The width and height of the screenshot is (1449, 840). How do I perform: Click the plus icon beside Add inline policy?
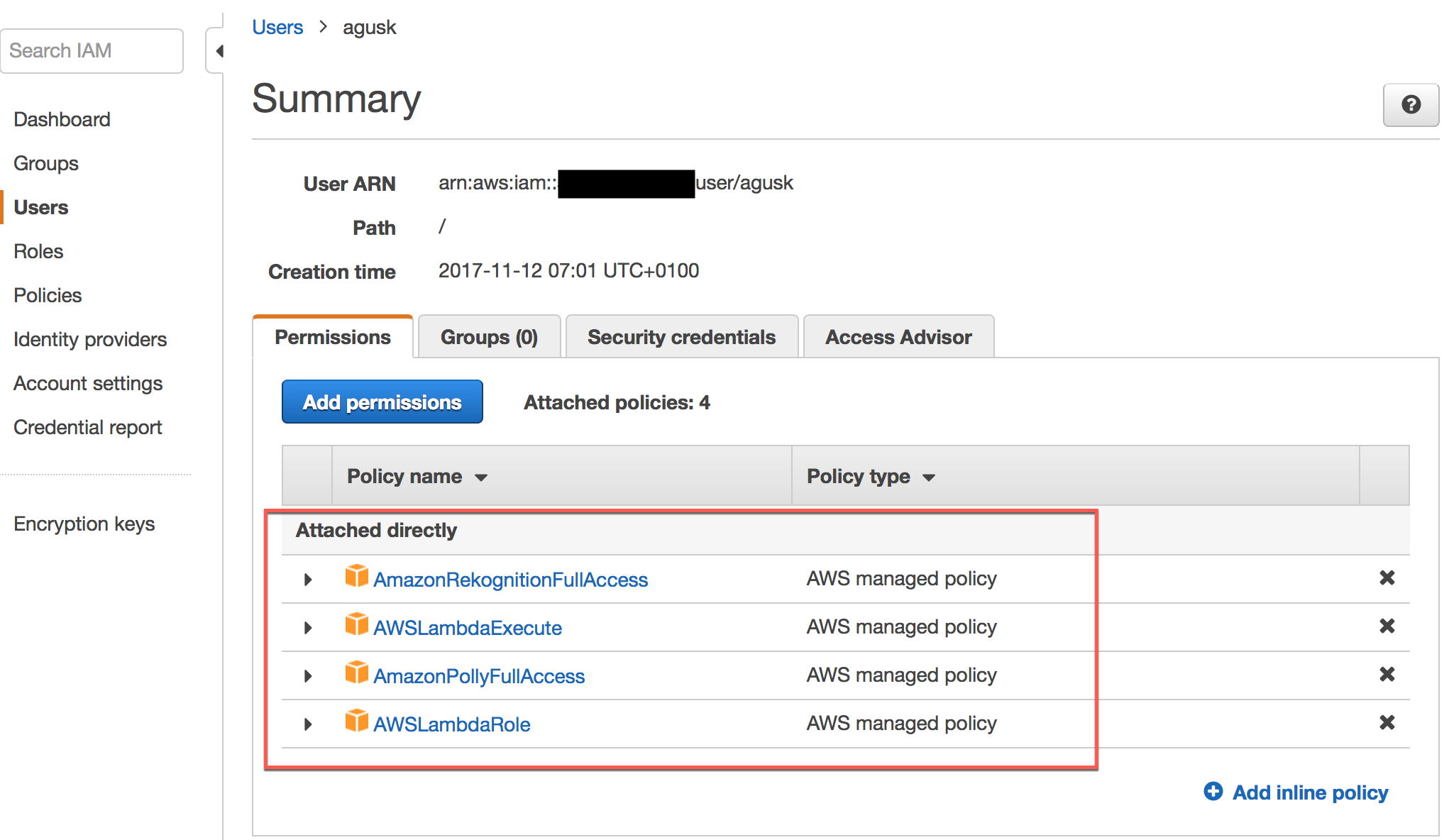click(x=1213, y=791)
